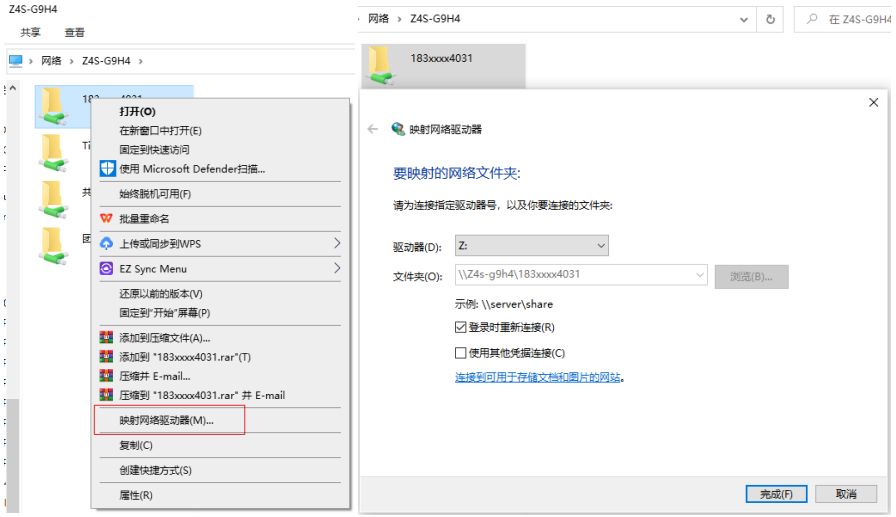Click the WPS batch rename icon
896x517 pixels.
click(x=106, y=218)
